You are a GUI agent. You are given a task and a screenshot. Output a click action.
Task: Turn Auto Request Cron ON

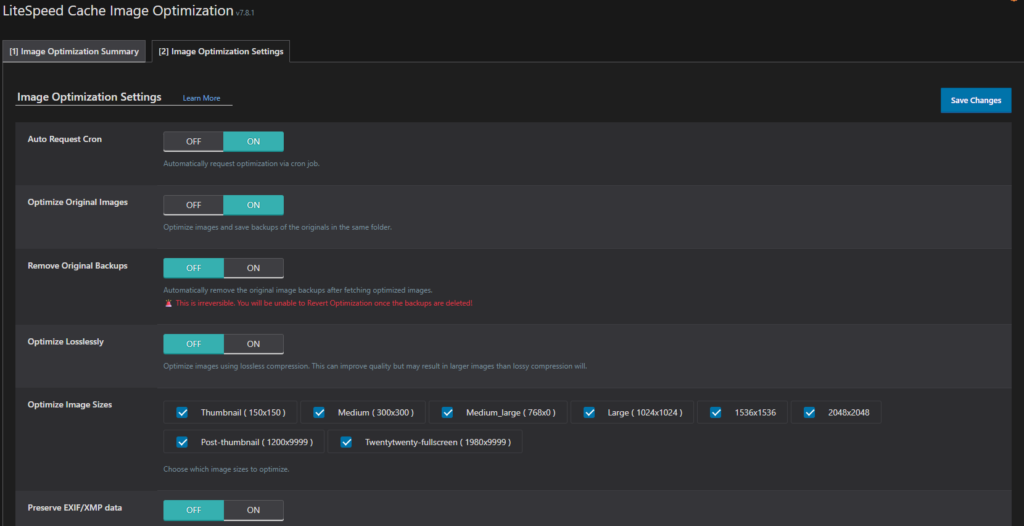pos(253,142)
